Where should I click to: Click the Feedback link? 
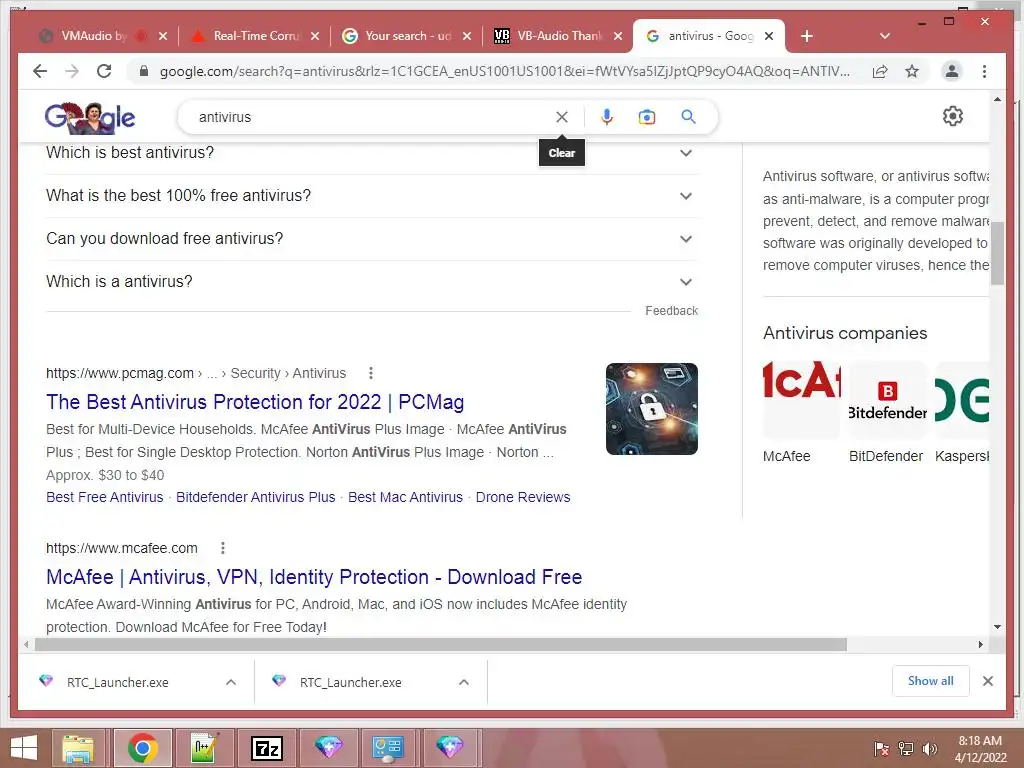671,311
